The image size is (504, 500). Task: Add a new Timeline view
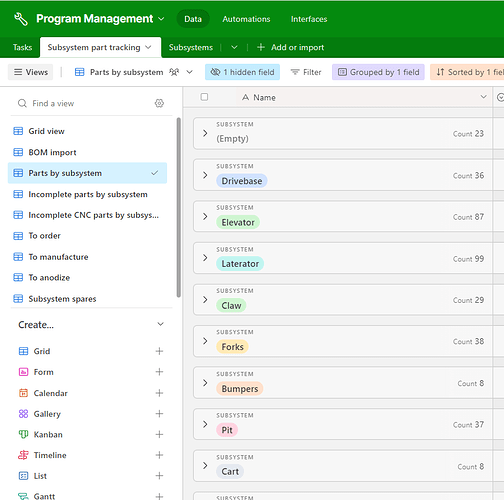tap(159, 455)
